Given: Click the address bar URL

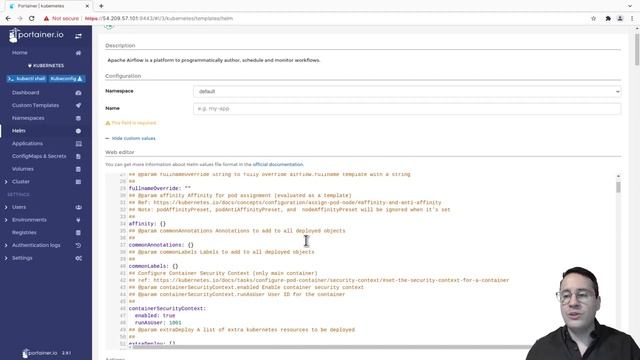Looking at the screenshot, I should [x=159, y=18].
